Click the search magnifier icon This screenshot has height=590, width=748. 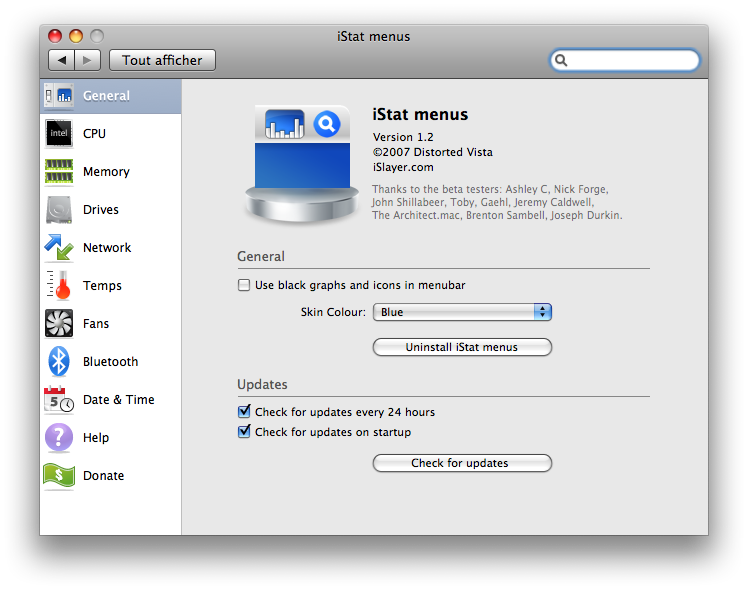click(561, 60)
